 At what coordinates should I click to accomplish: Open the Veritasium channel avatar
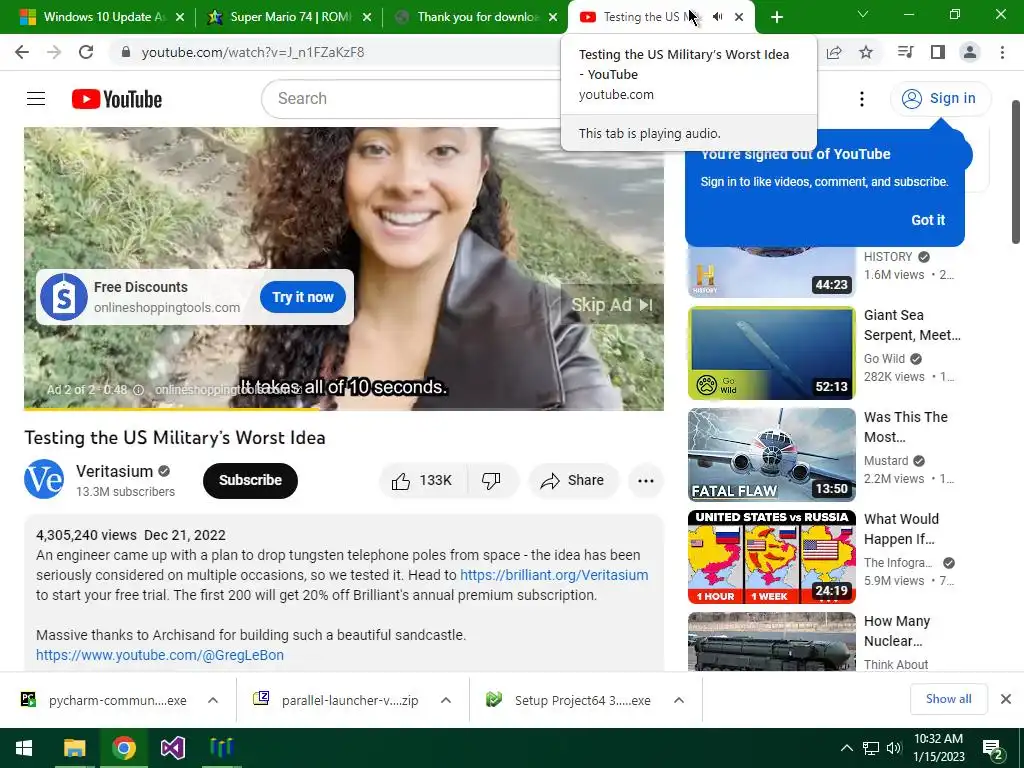pos(44,479)
